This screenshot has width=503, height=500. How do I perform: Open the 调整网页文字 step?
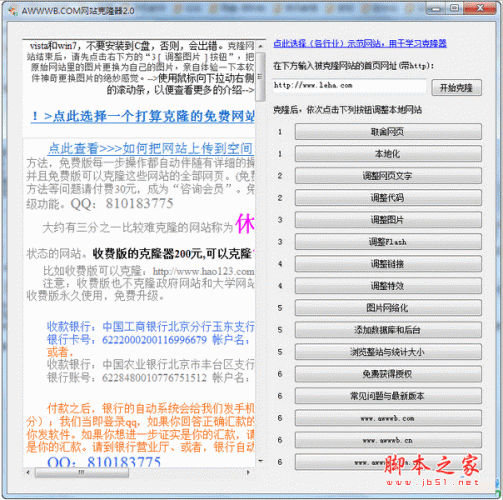[388, 176]
